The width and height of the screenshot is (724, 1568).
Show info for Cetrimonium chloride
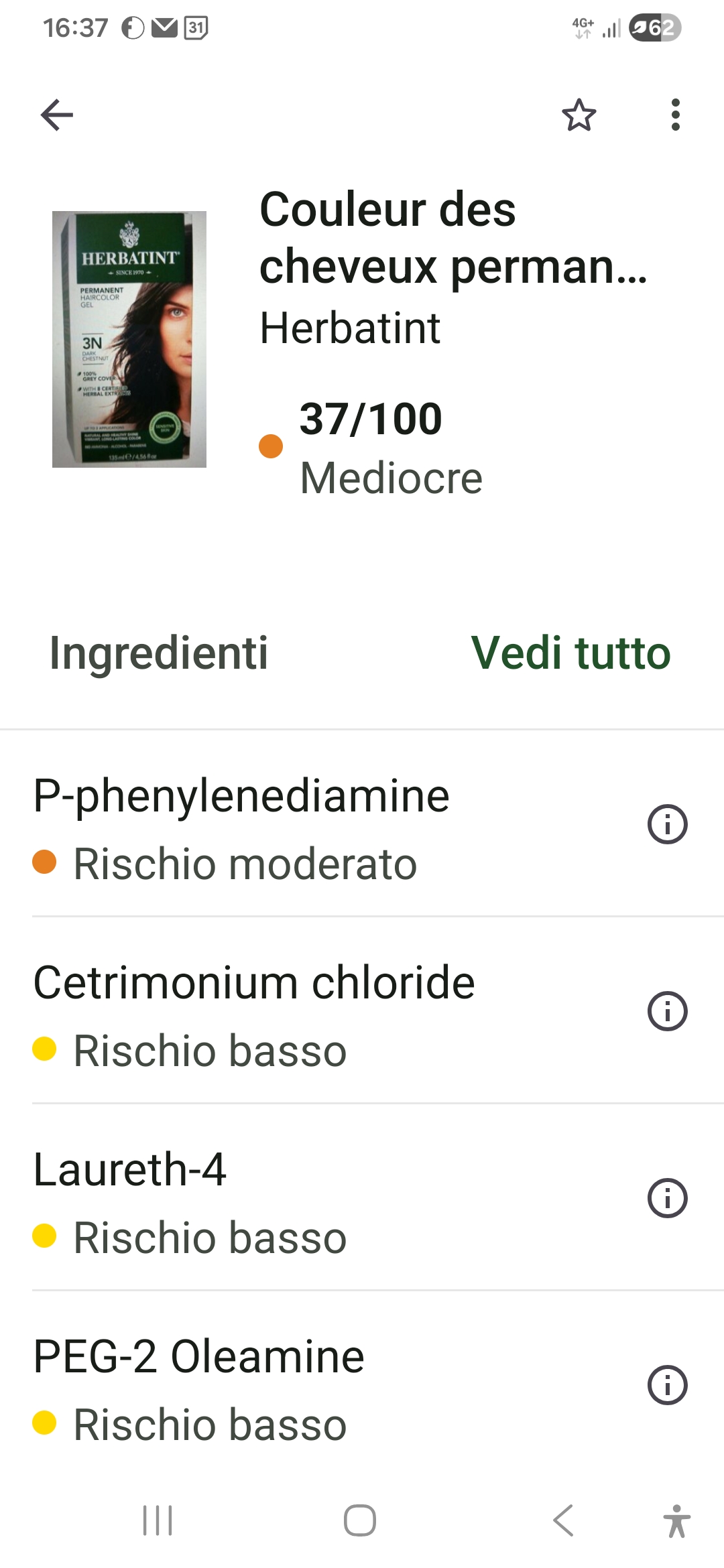[x=667, y=1010]
